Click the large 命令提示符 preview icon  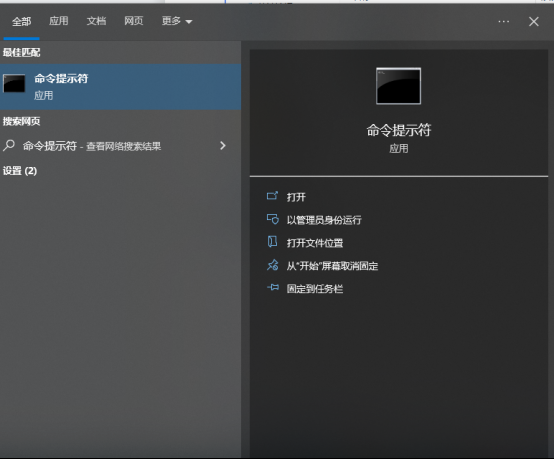coord(399,86)
